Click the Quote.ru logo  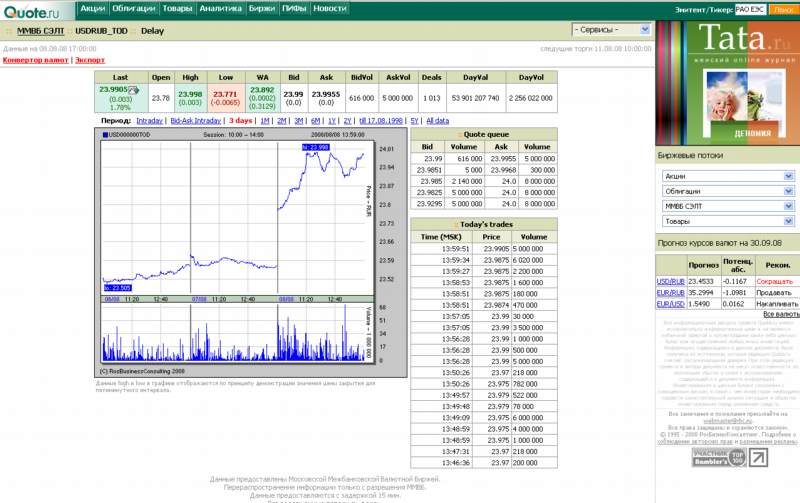coord(32,11)
